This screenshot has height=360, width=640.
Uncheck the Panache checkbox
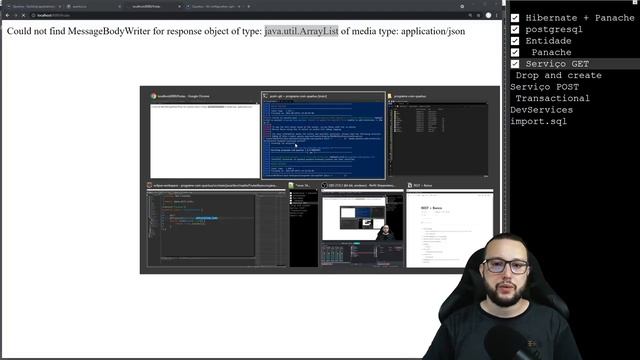pyautogui.click(x=515, y=52)
